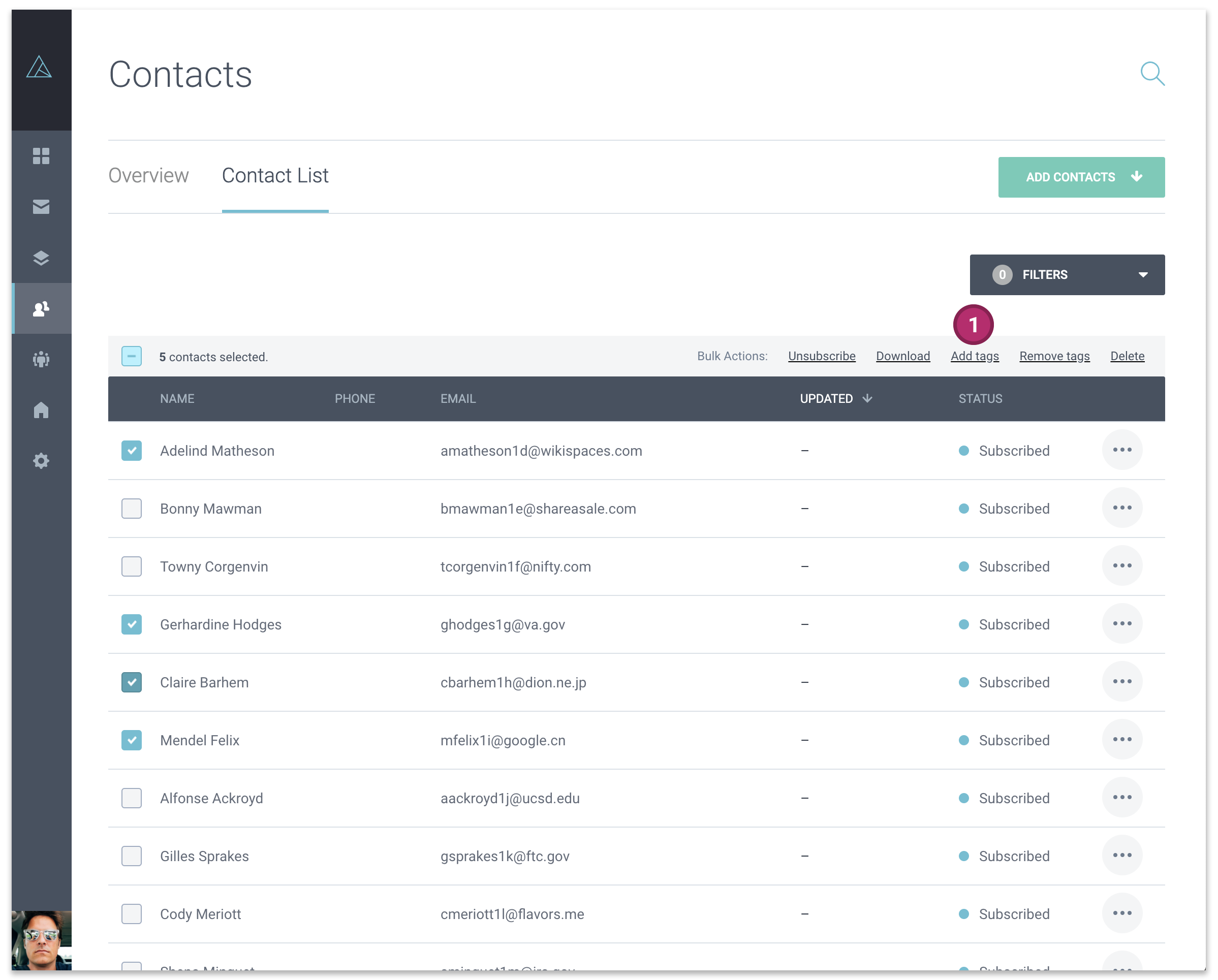1218x980 pixels.
Task: Open the email campaigns envelope icon
Action: 41,207
